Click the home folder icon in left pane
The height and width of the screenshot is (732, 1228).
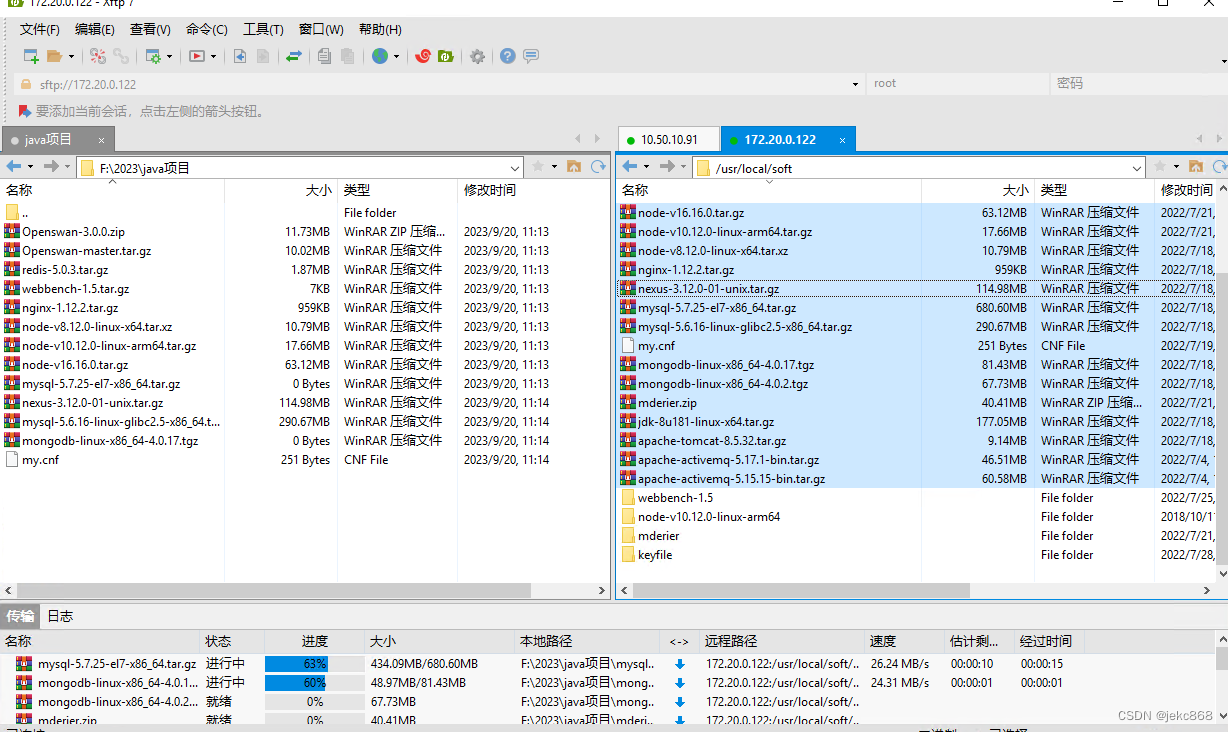point(574,167)
